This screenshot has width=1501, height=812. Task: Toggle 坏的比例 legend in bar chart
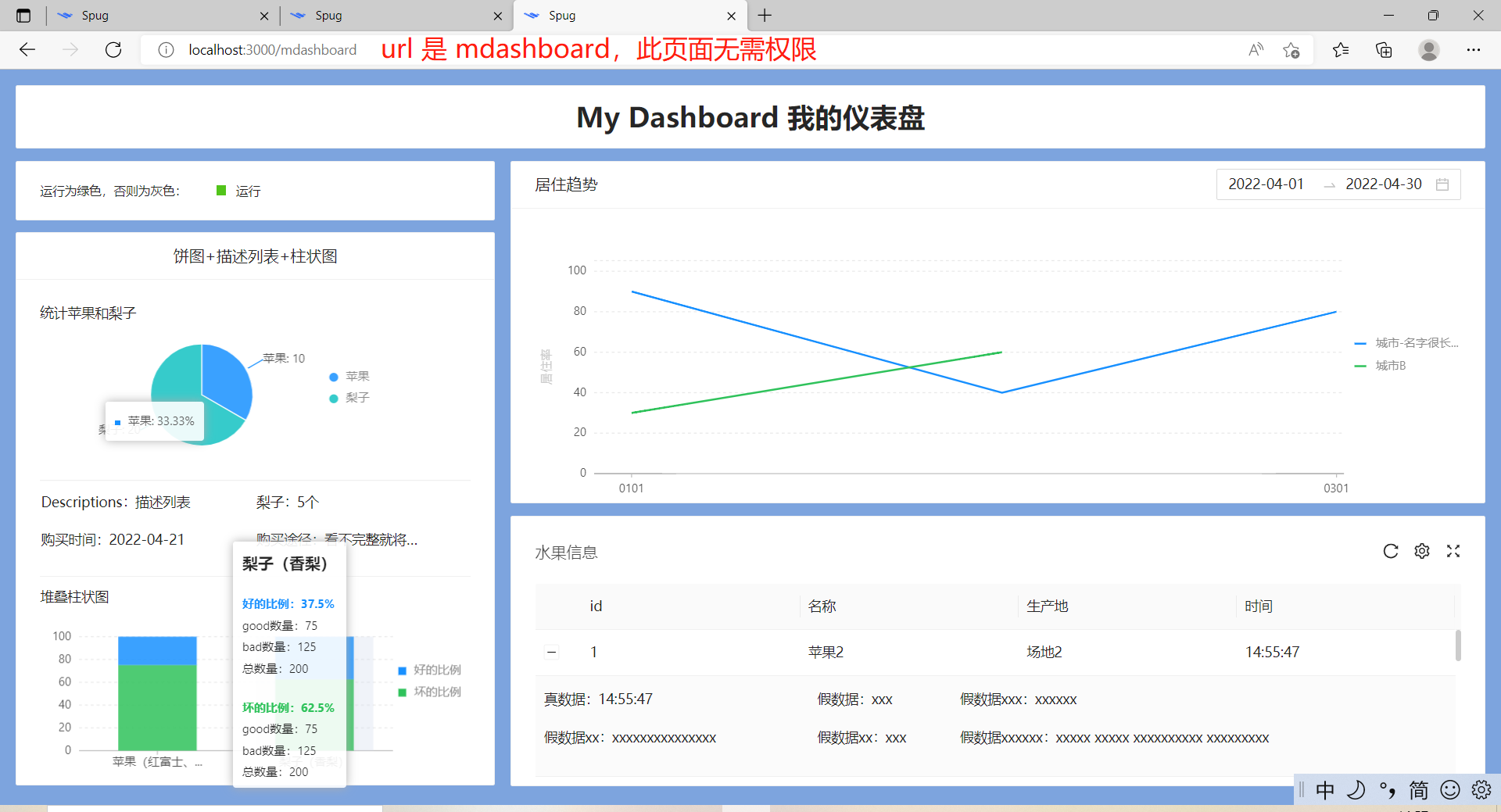429,692
